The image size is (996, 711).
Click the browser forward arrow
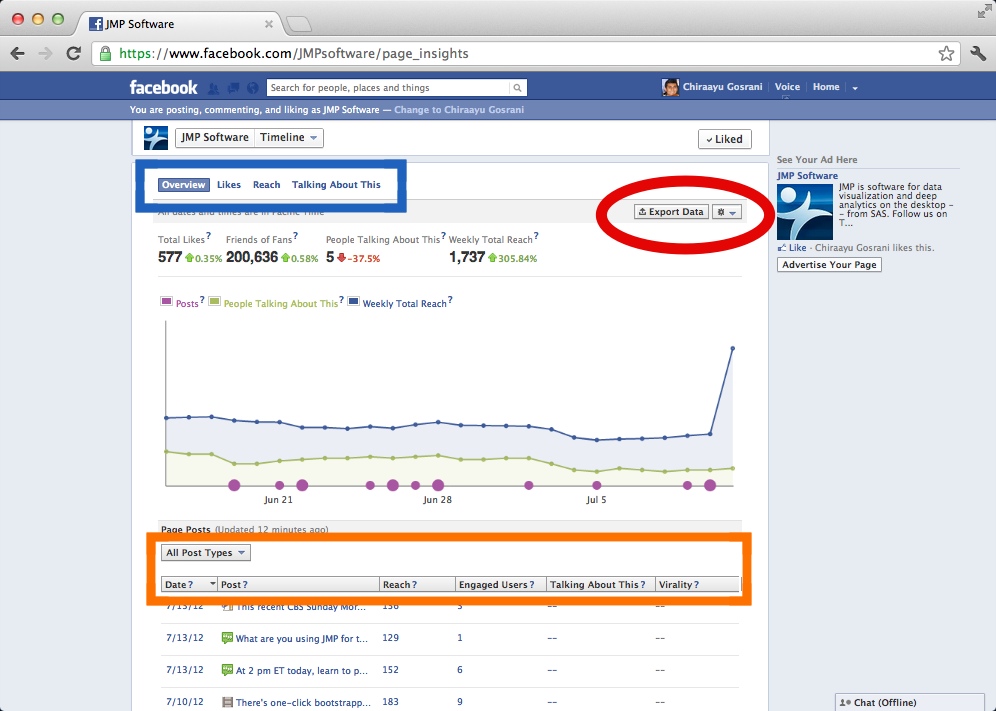45,53
